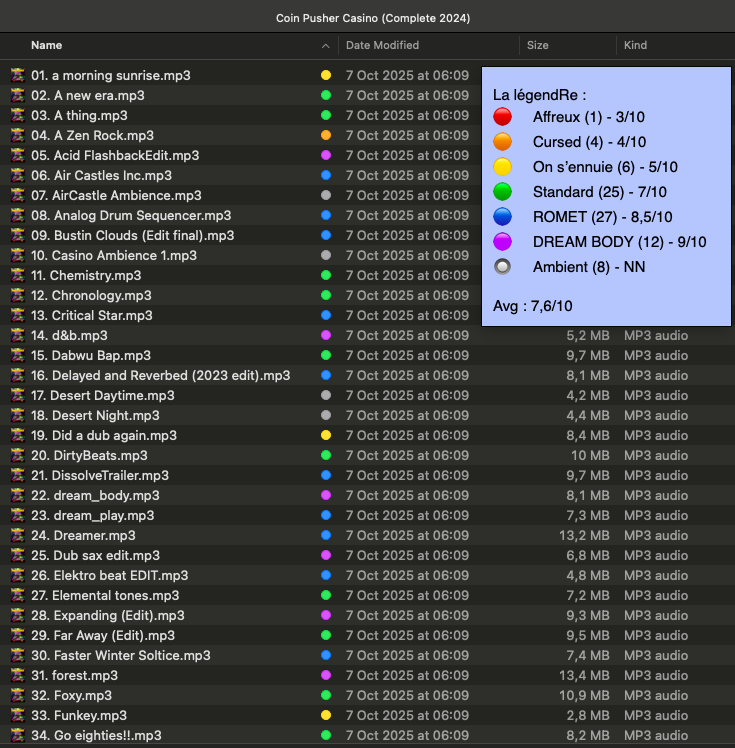Viewport: 735px width, 748px height.
Task: Select the file name 32. Foxy.mp3
Action: pos(72,696)
